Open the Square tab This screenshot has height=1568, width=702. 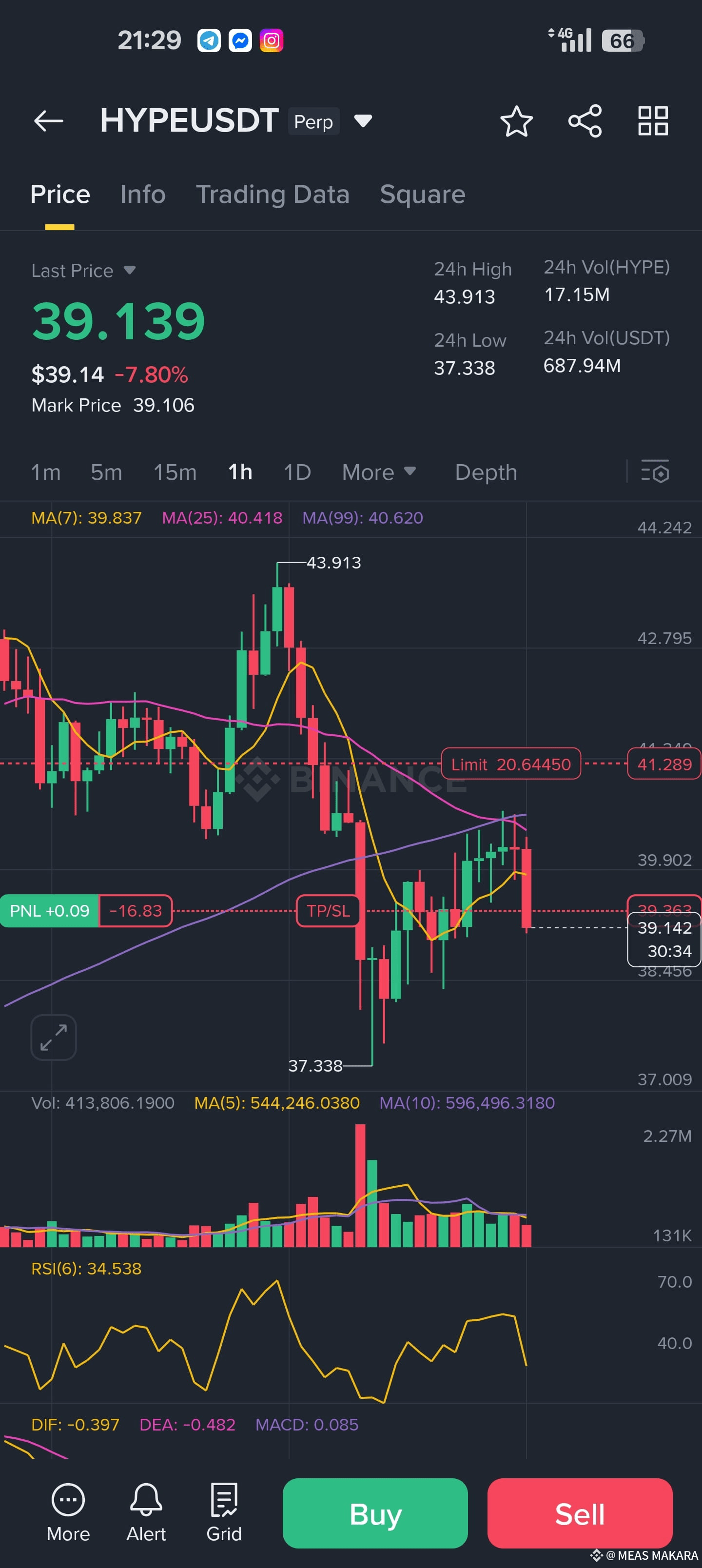(x=423, y=194)
